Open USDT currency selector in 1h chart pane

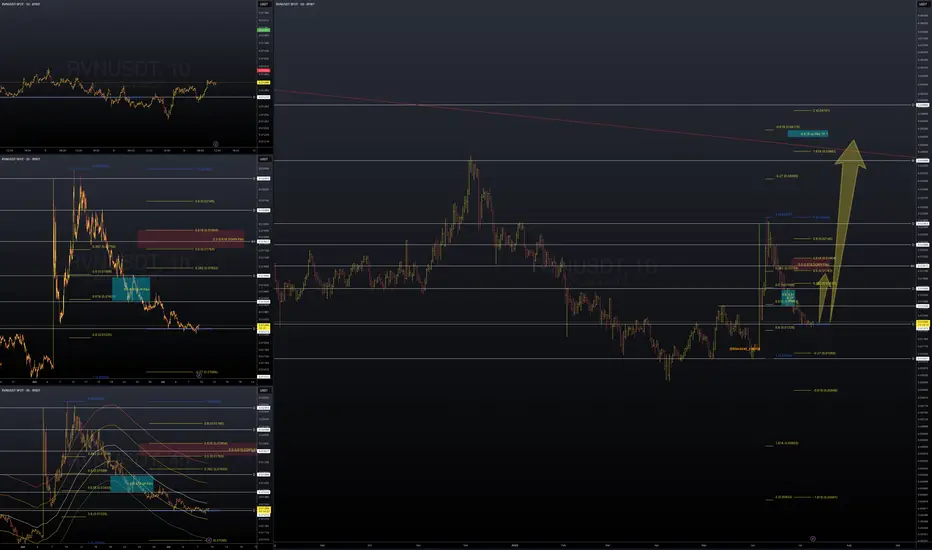pos(264,159)
